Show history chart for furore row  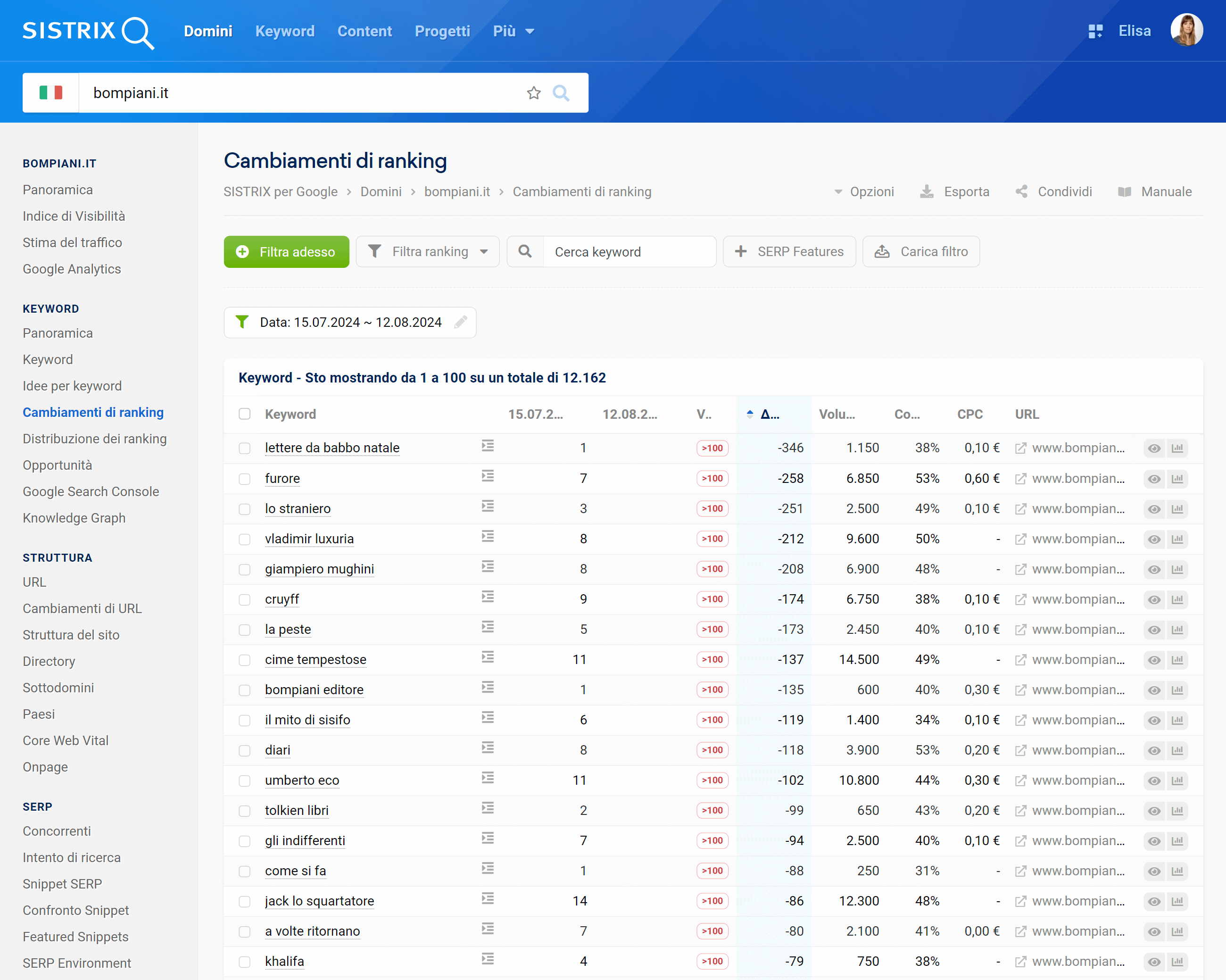(1177, 479)
